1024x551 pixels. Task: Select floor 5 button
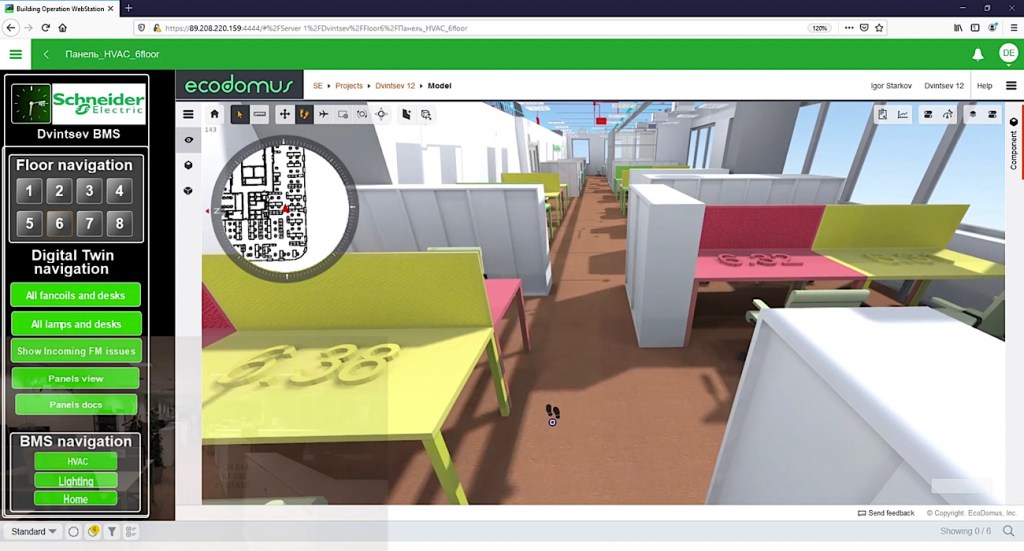[x=29, y=224]
